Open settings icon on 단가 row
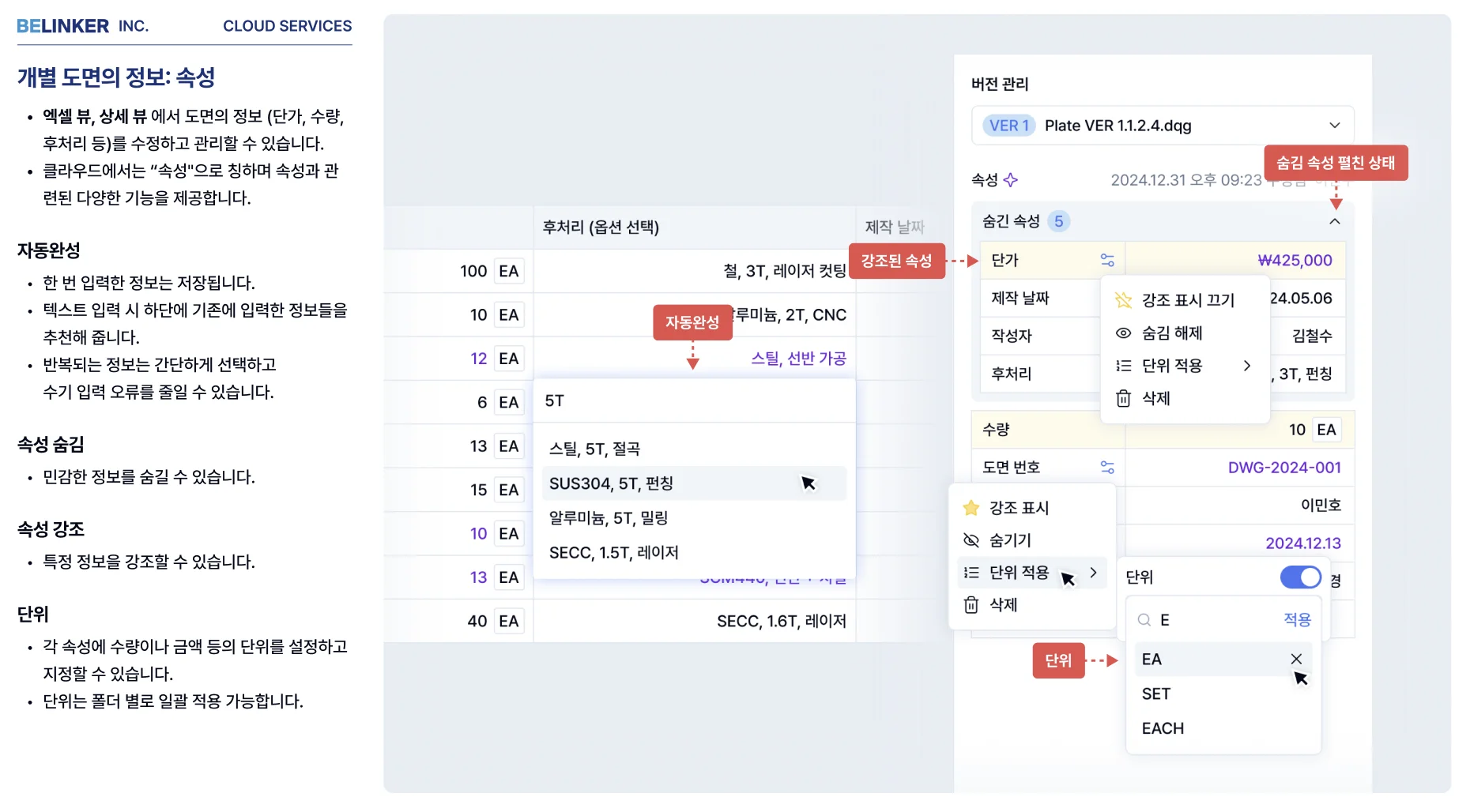This screenshot has height=812, width=1470. 1107,261
